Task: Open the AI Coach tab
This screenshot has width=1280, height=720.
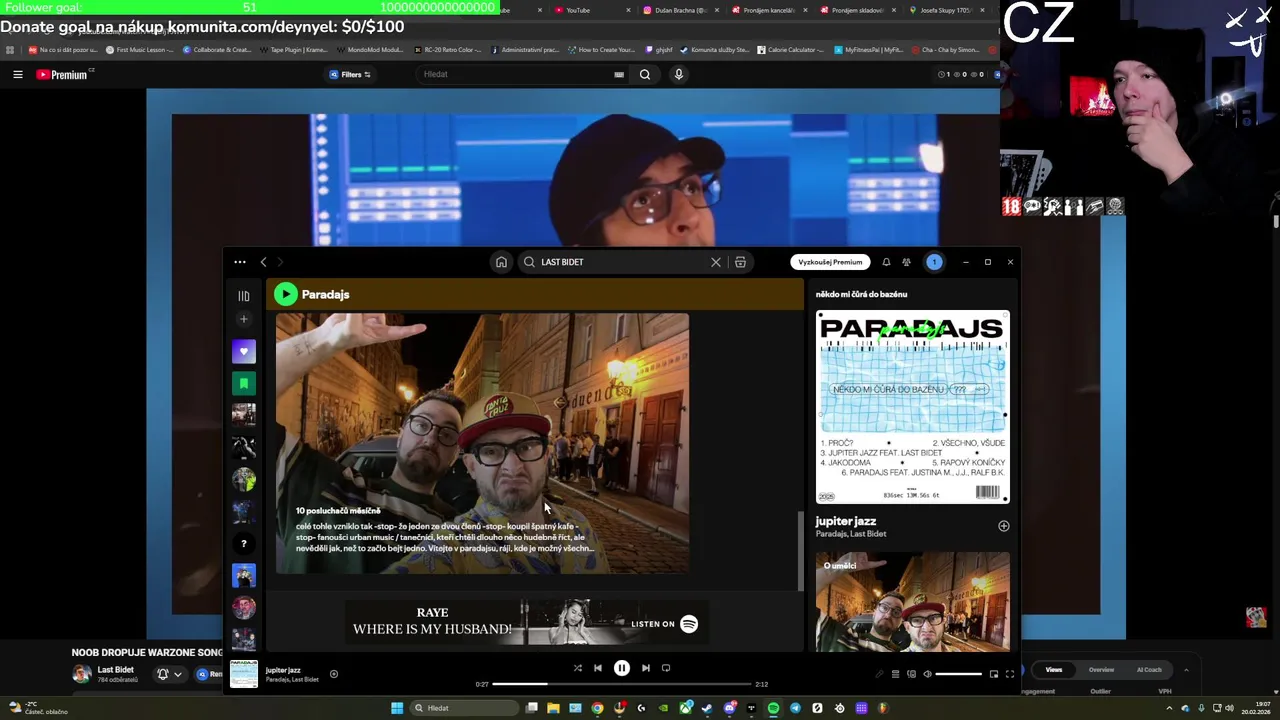Action: [x=1149, y=669]
